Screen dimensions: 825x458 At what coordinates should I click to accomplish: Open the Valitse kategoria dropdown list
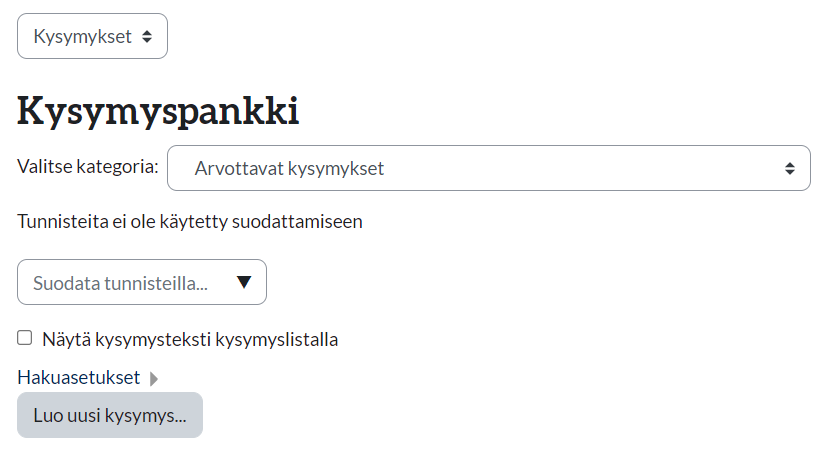tap(488, 168)
